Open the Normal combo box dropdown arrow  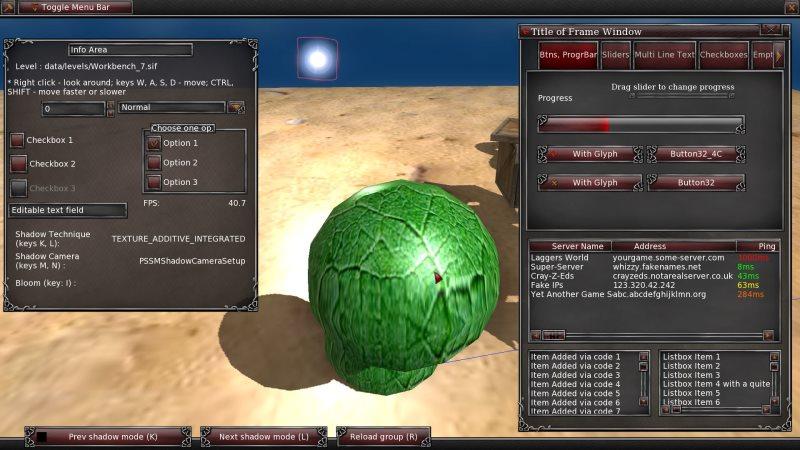coord(236,107)
